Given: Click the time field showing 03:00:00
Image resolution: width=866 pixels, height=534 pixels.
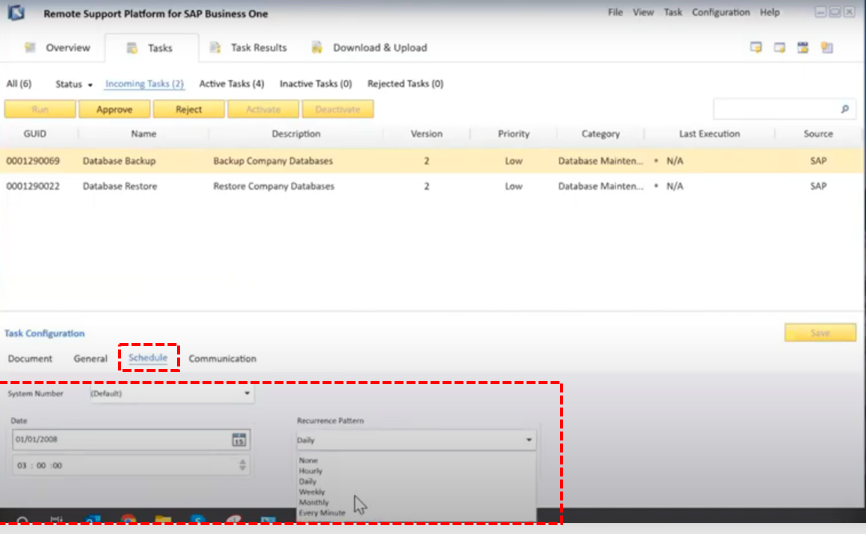Looking at the screenshot, I should coord(131,466).
